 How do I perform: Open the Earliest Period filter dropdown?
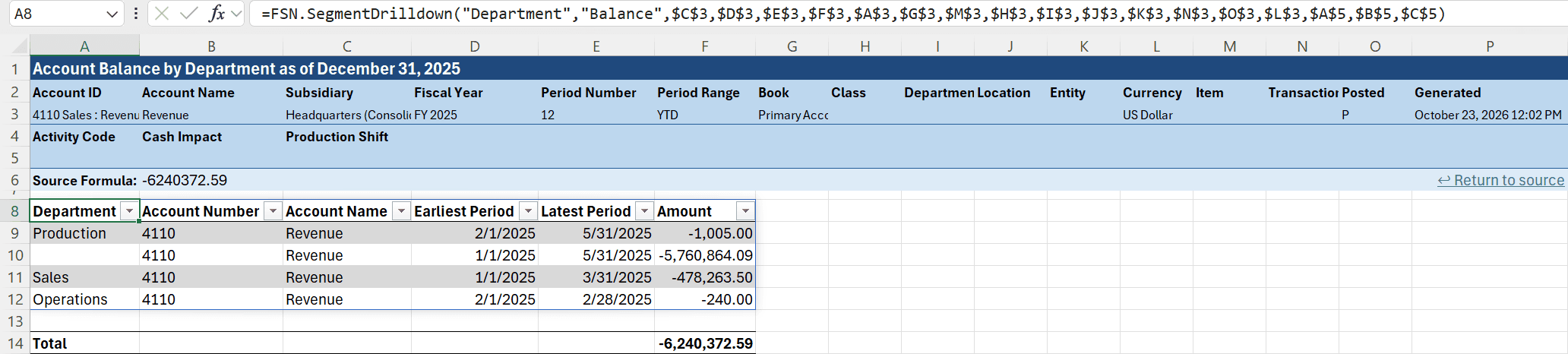pos(528,211)
